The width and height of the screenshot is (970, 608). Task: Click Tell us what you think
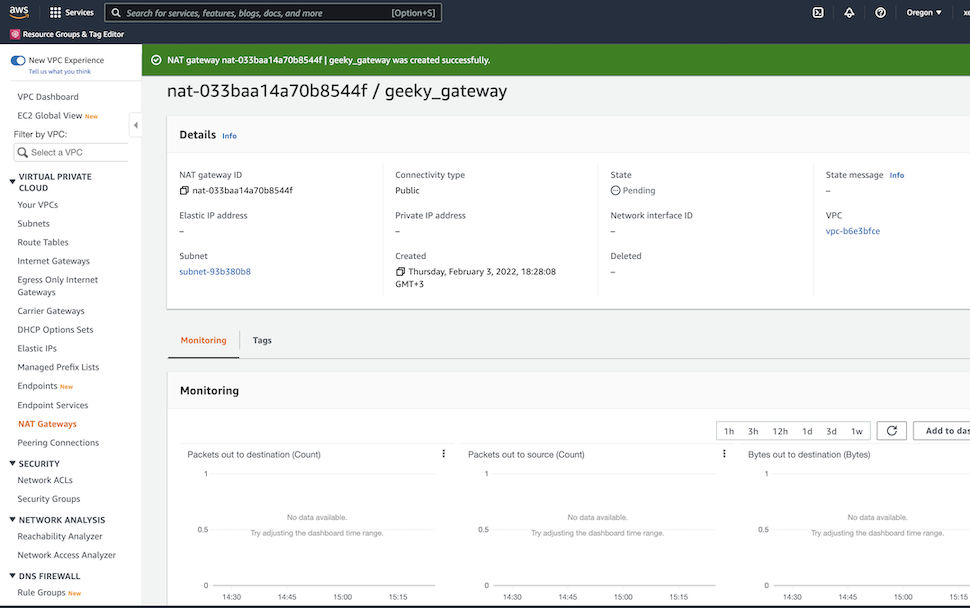tap(59, 72)
